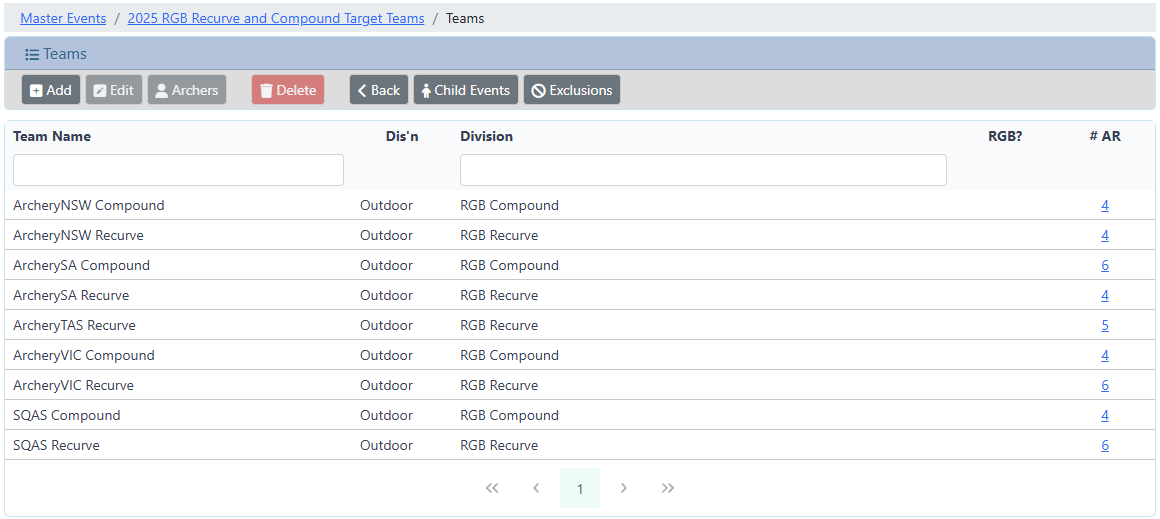This screenshot has height=519, width=1160.
Task: Click the red Delete button
Action: [287, 90]
